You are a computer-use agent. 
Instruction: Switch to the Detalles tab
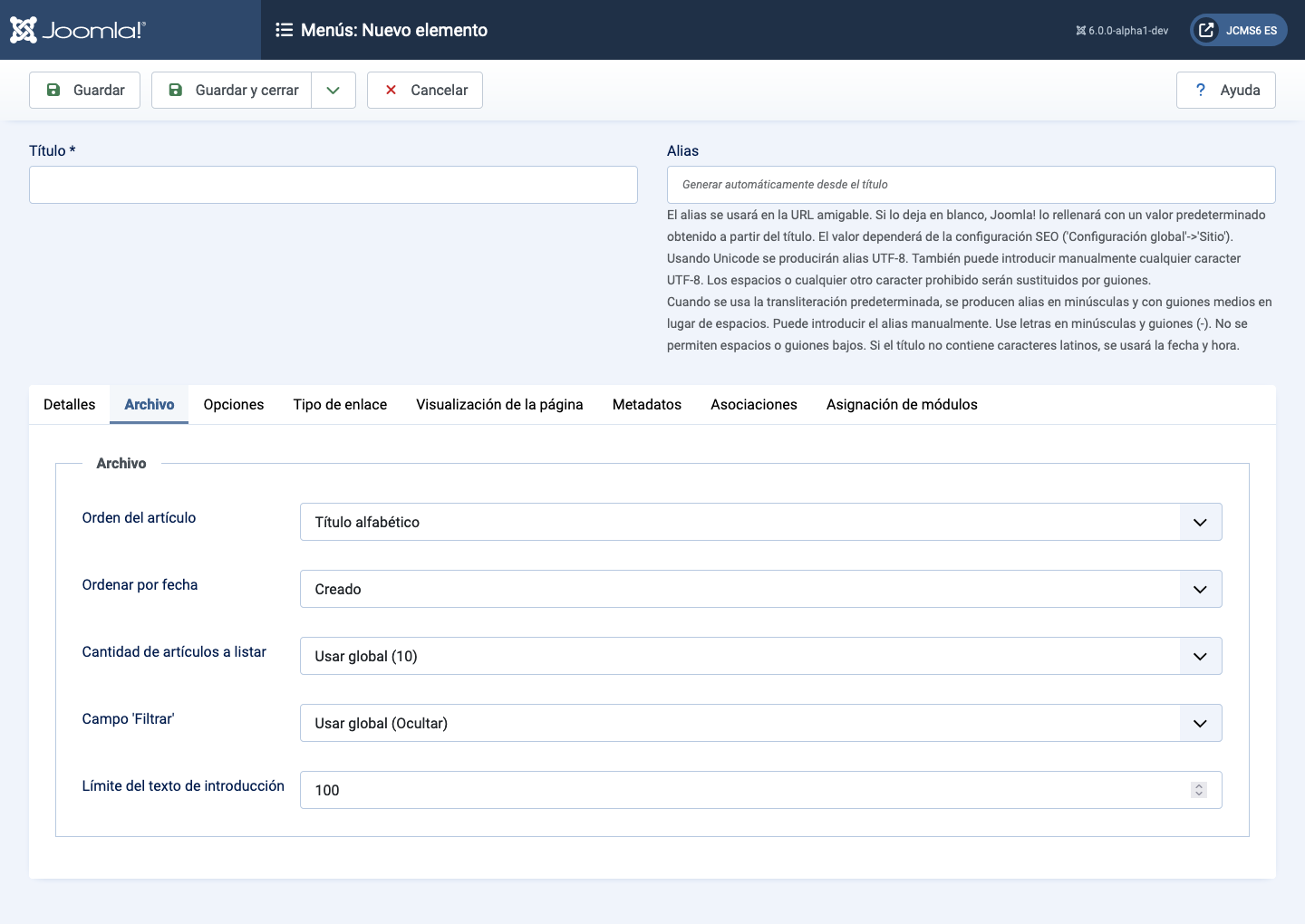pyautogui.click(x=70, y=404)
